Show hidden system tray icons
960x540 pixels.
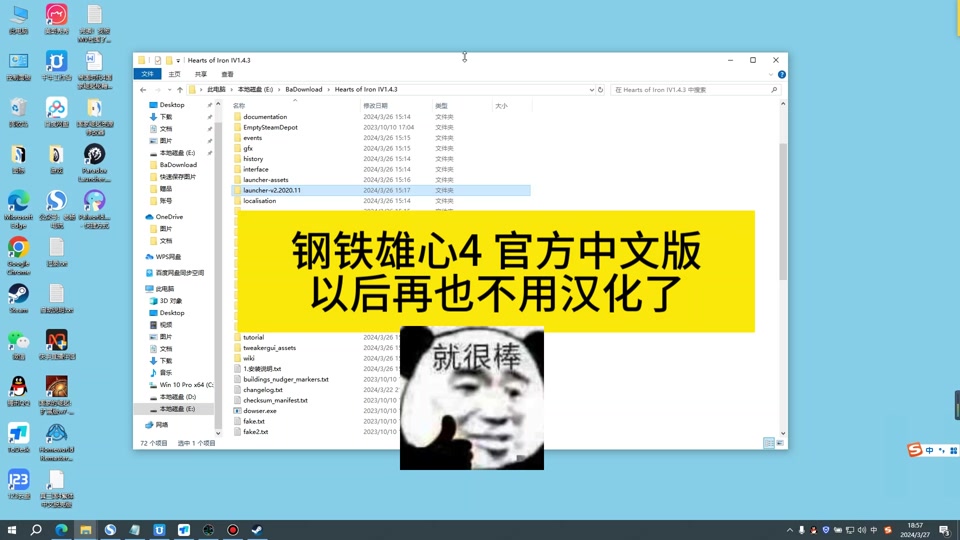pyautogui.click(x=790, y=530)
